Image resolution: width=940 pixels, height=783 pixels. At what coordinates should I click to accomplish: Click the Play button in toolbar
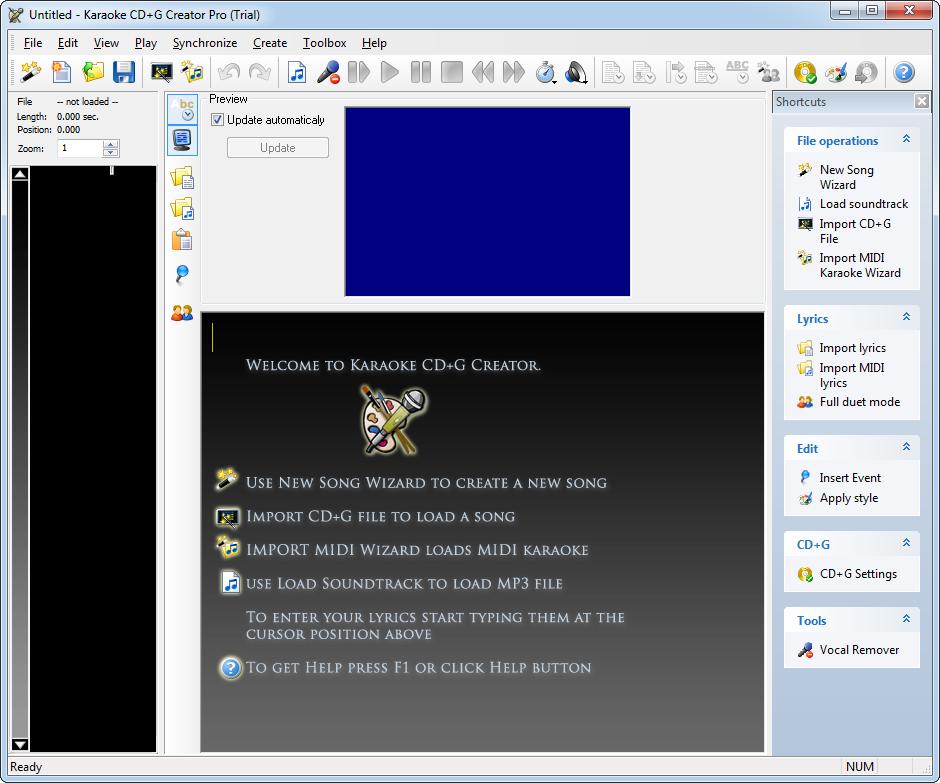click(390, 73)
